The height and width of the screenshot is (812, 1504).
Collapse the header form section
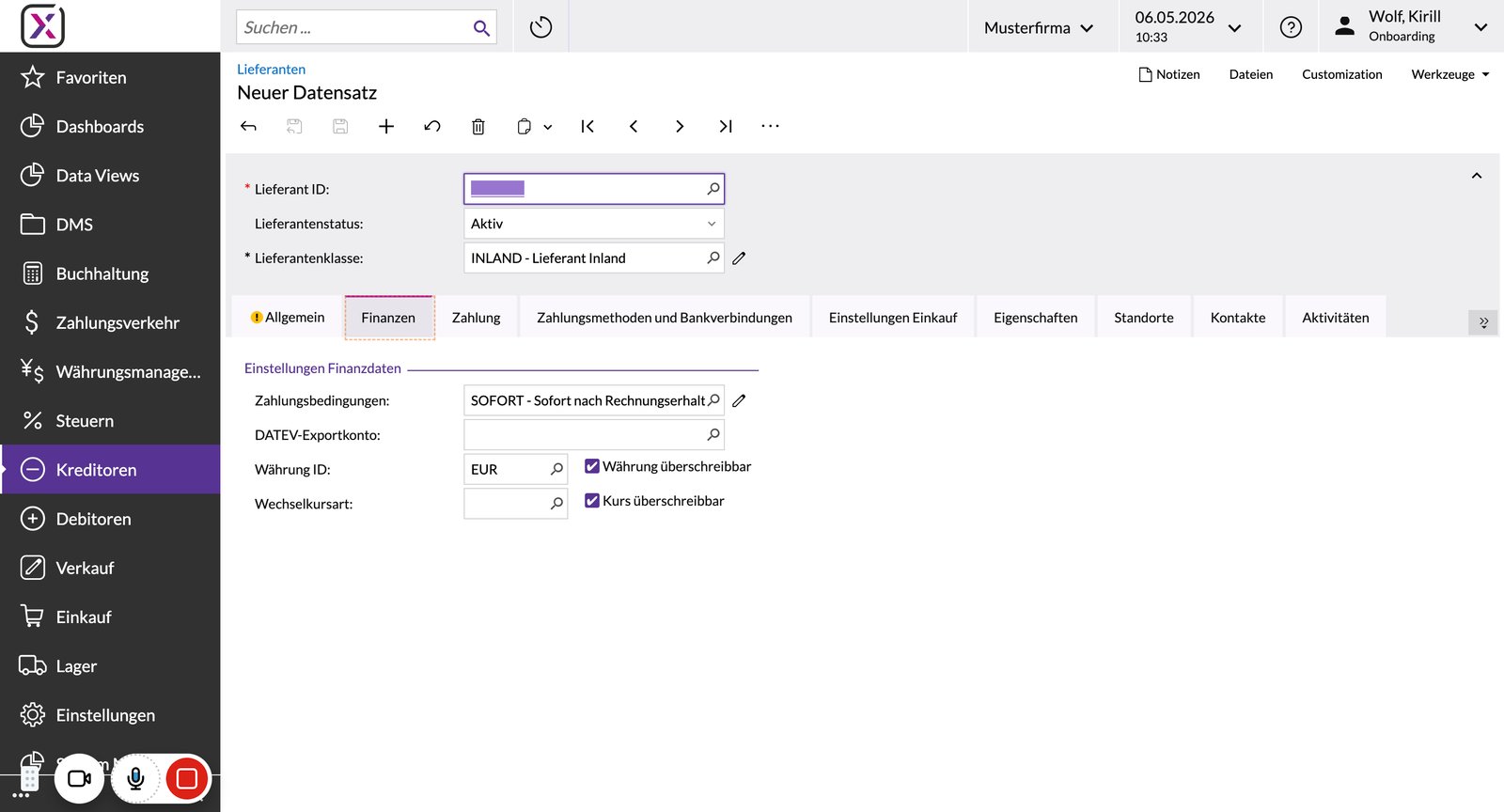coord(1477,176)
